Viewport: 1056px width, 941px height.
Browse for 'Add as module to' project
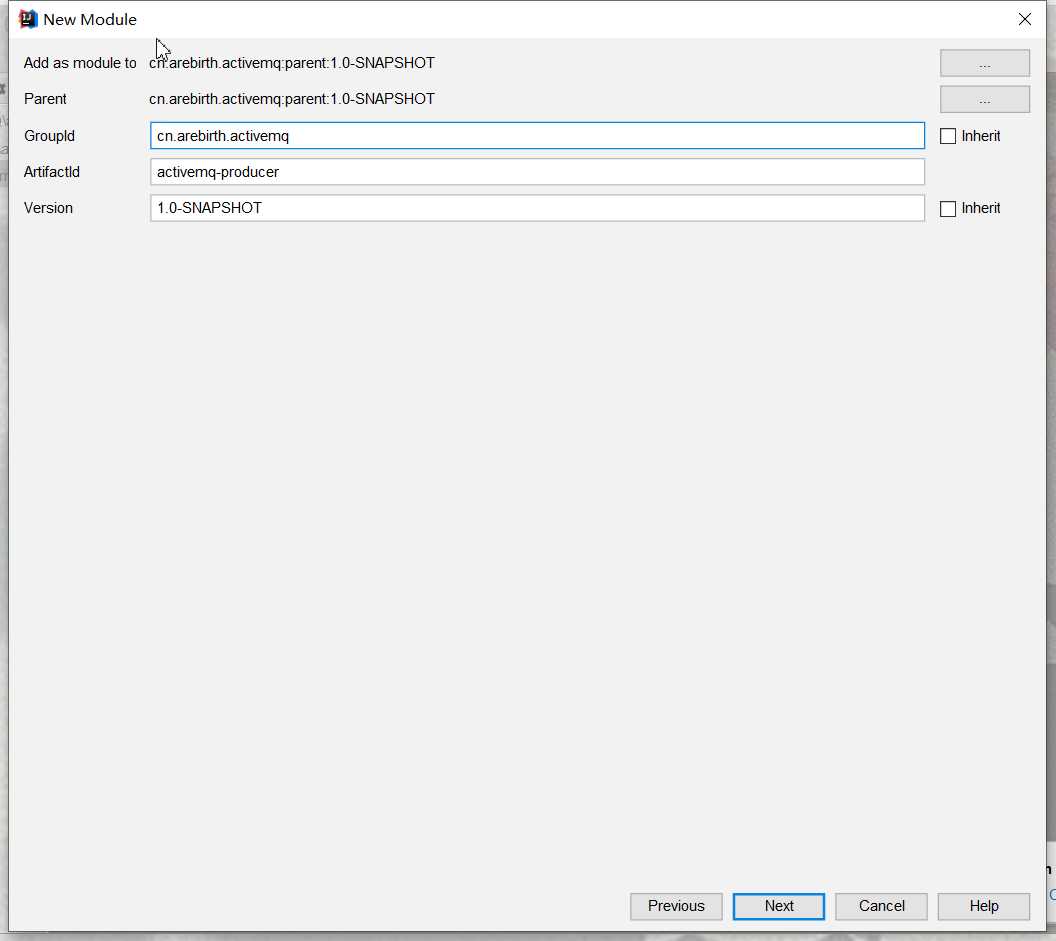coord(985,63)
